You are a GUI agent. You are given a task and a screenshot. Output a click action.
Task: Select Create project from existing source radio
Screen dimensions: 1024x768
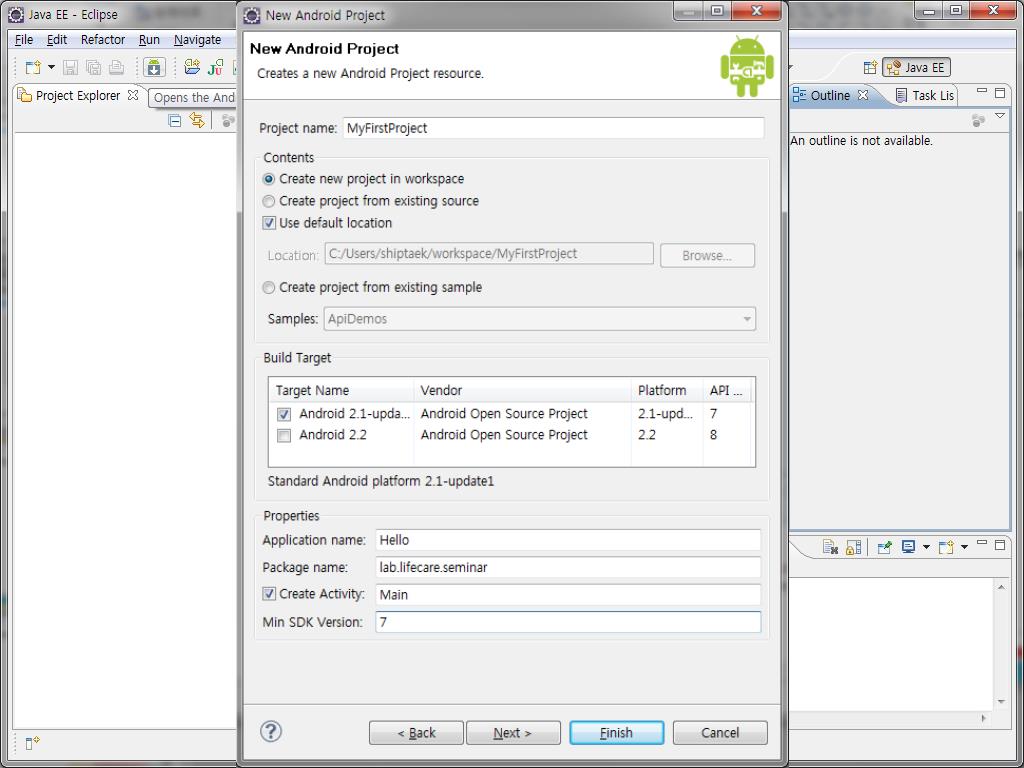tap(268, 201)
